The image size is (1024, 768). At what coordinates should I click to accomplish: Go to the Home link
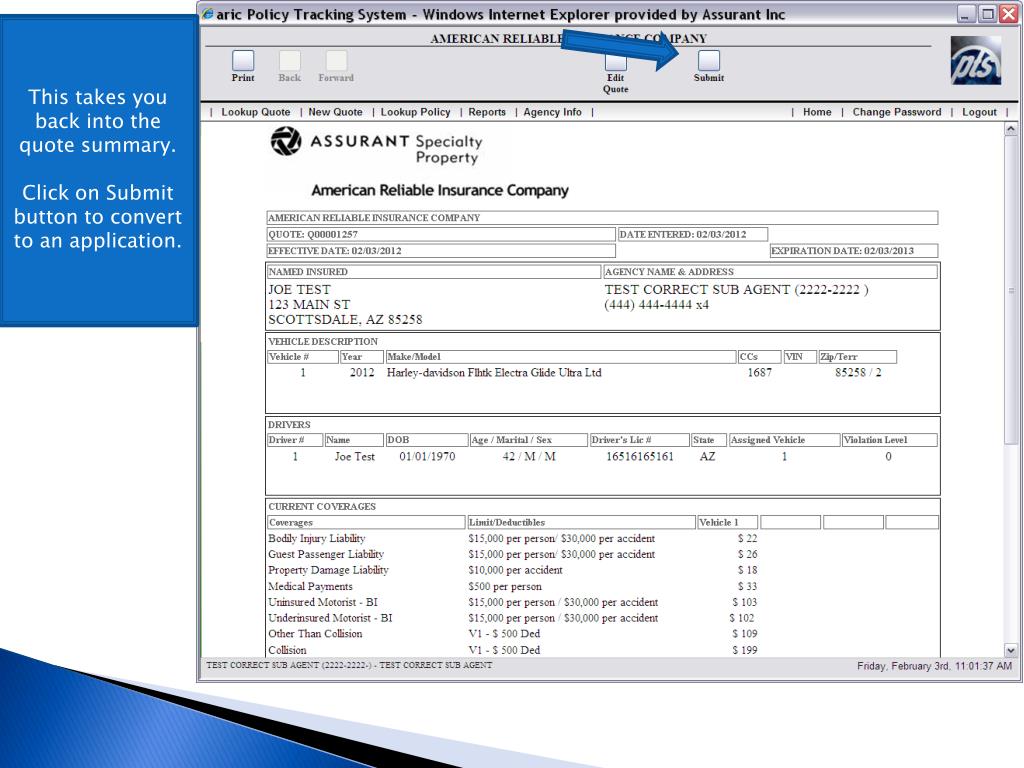coord(817,112)
